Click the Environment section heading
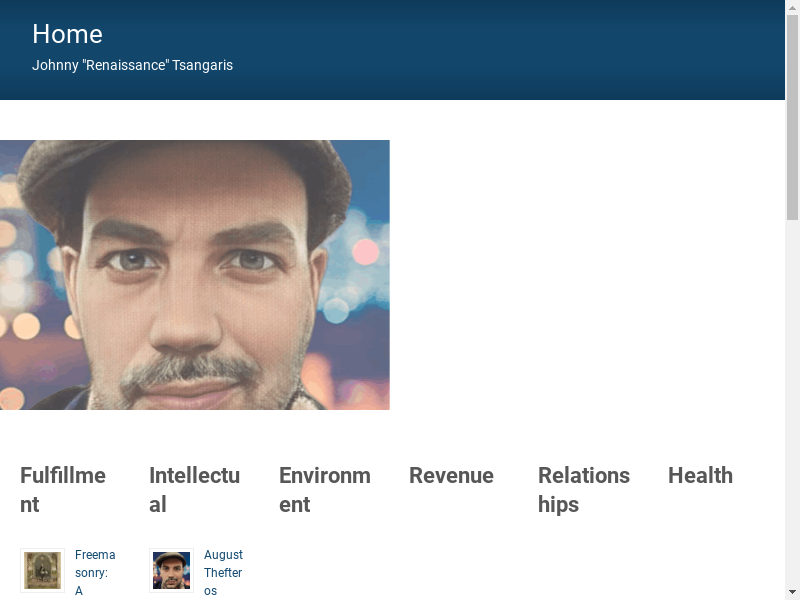 (x=324, y=489)
